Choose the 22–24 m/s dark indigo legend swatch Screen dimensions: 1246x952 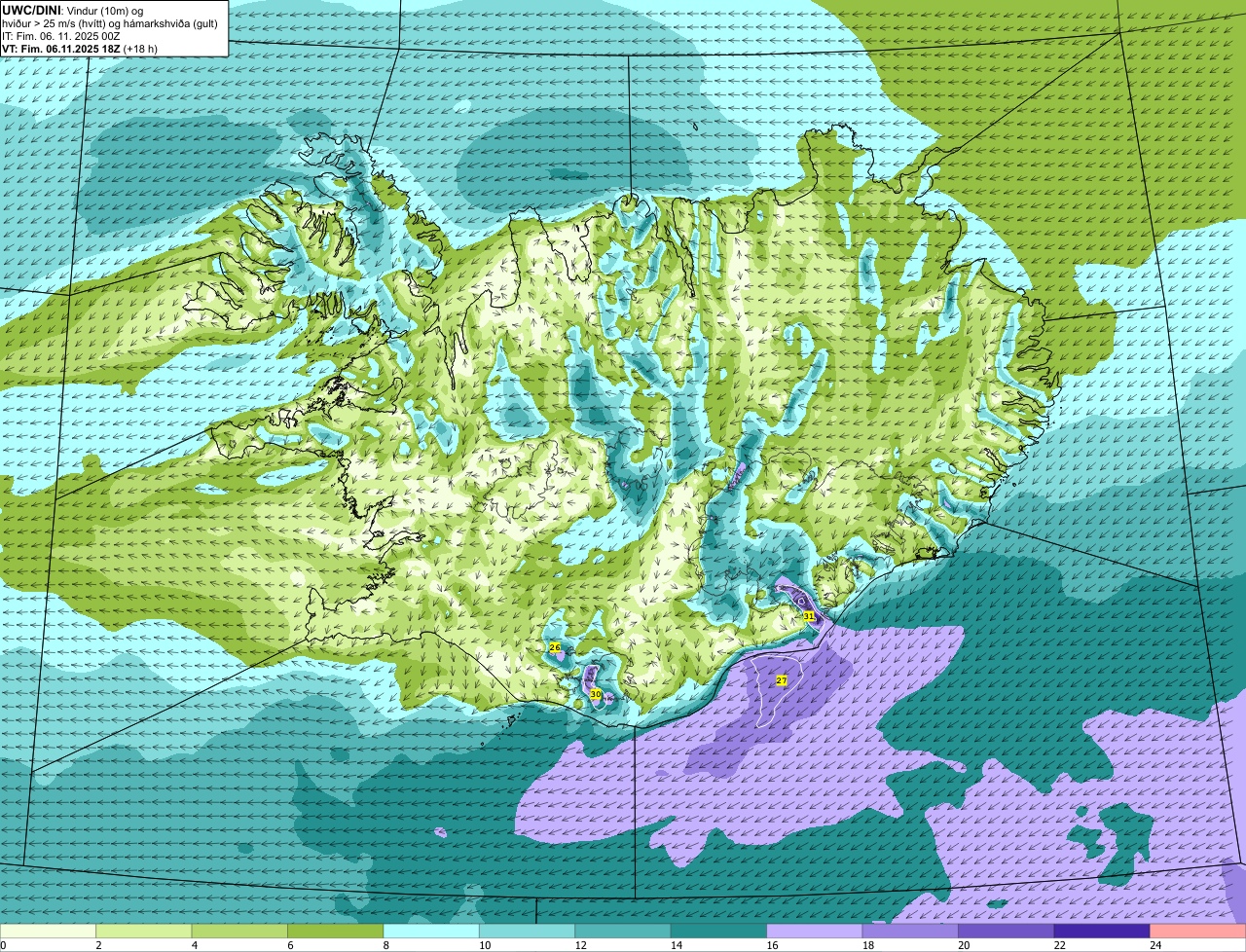pyautogui.click(x=1102, y=932)
